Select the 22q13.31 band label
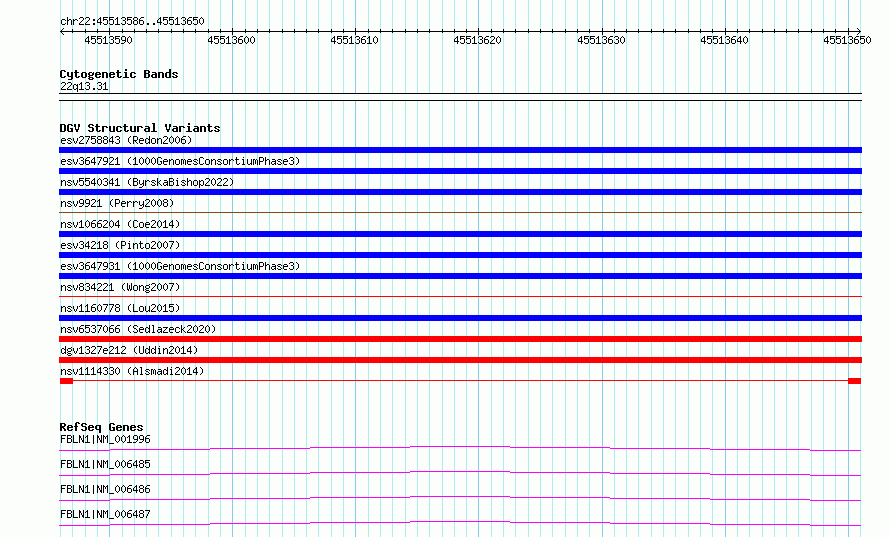 (84, 86)
